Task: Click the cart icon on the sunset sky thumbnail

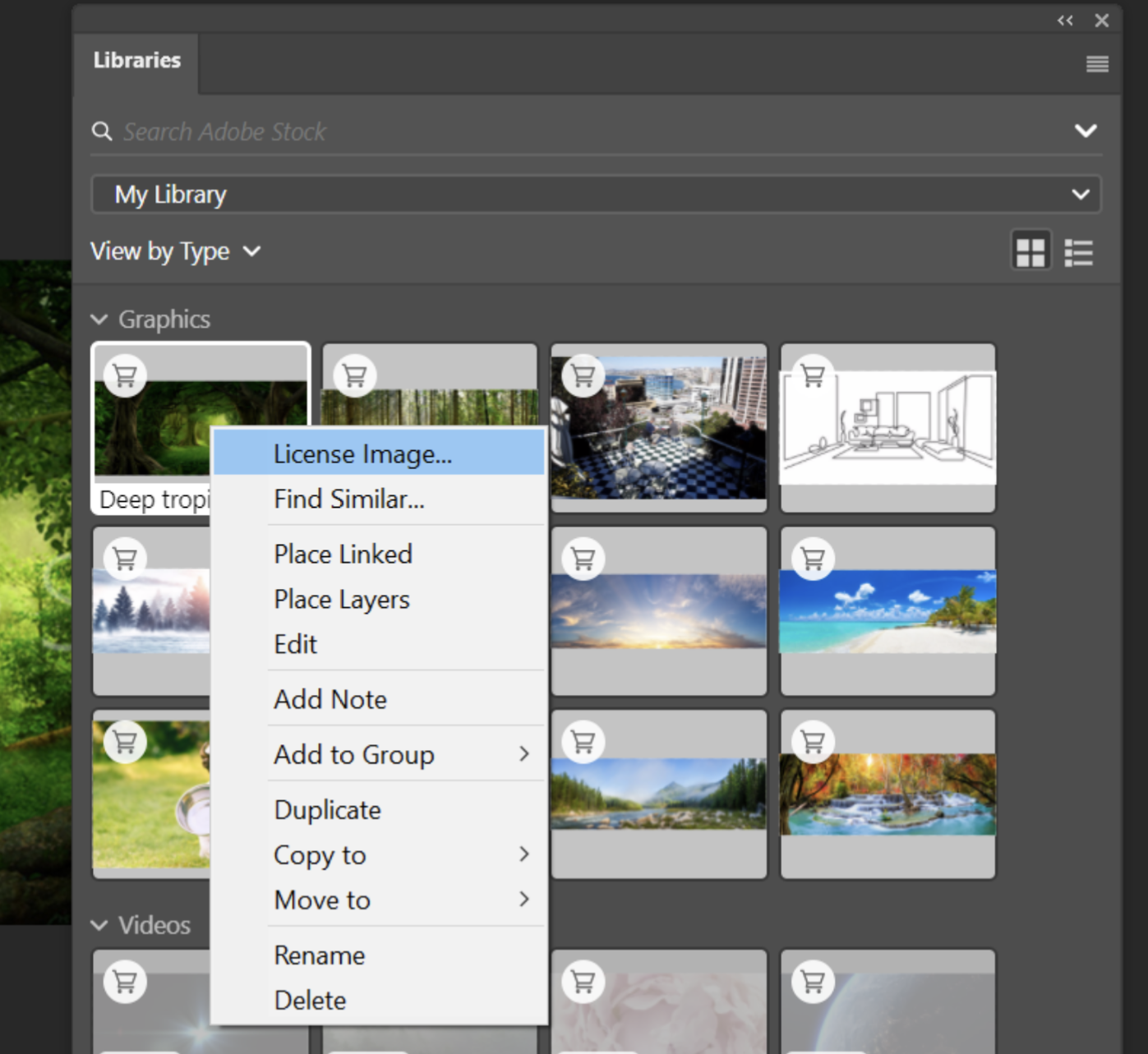Action: pos(583,558)
